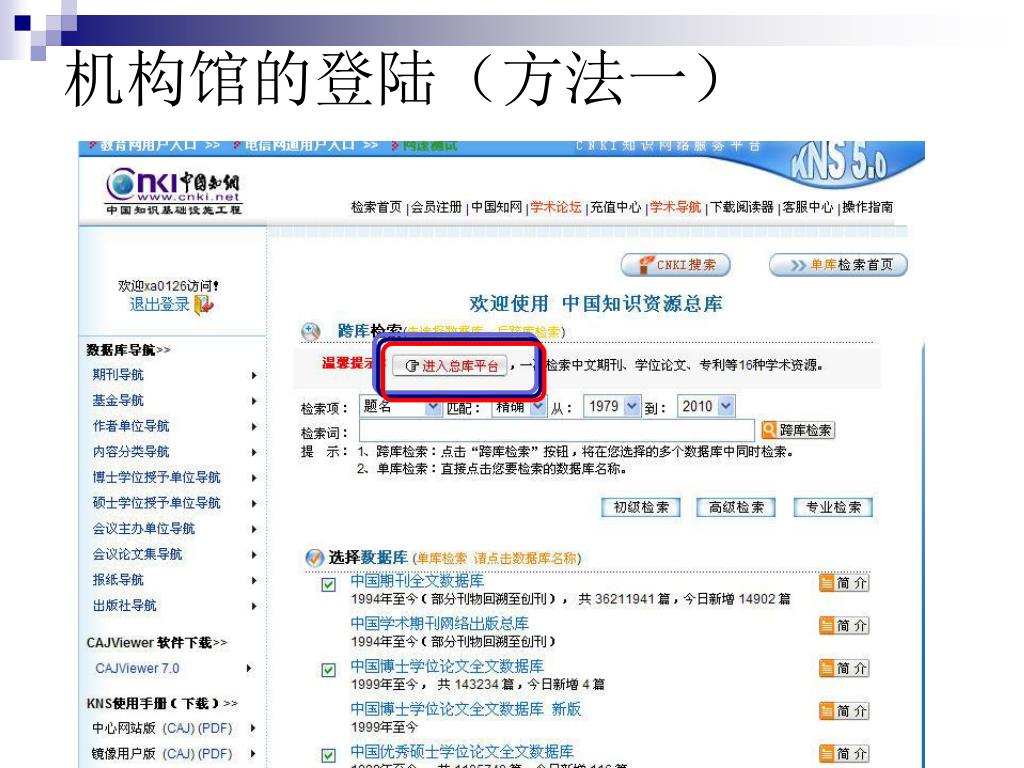Viewport: 1024px width, 768px height.
Task: Open 简介 for 中国博士学位论文全文数据库
Action: coord(844,668)
